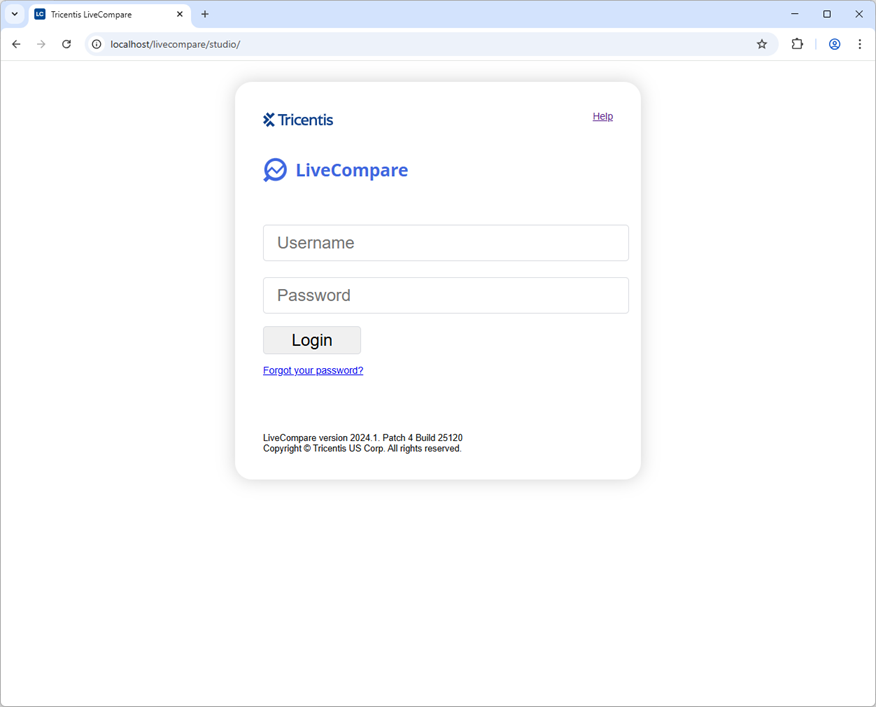Click the forward navigation arrow
Screen dimensions: 876x707
click(40, 44)
